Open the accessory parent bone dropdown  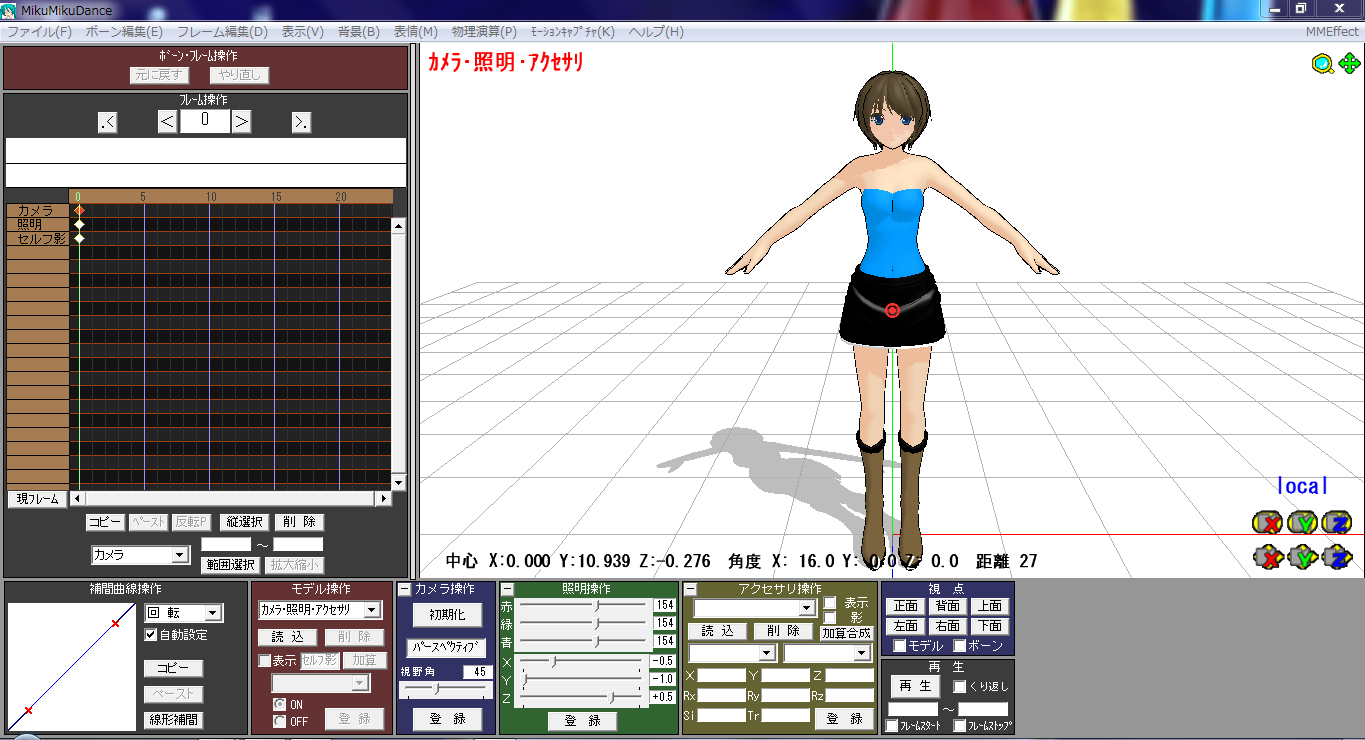click(x=827, y=653)
